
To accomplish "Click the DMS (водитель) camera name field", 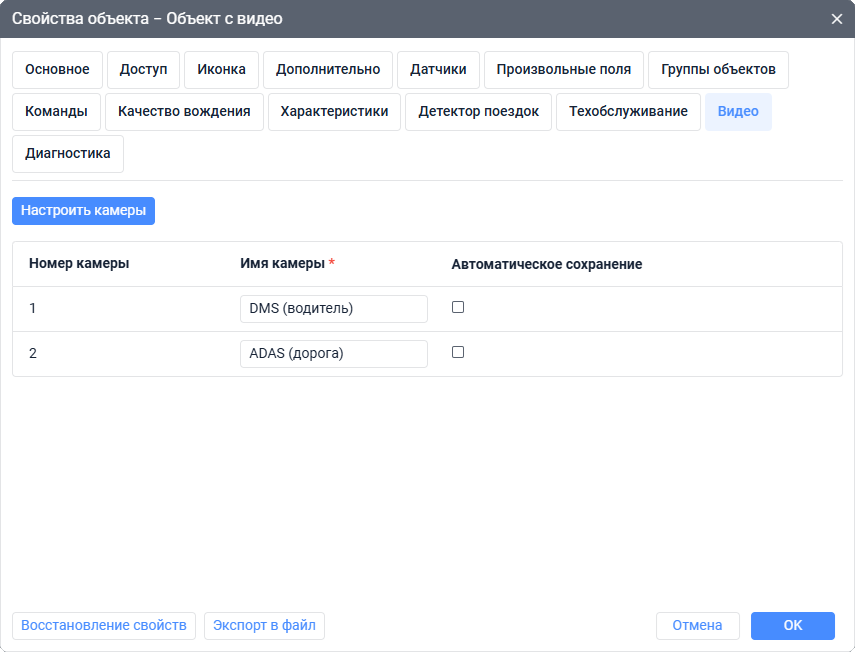I will (333, 309).
